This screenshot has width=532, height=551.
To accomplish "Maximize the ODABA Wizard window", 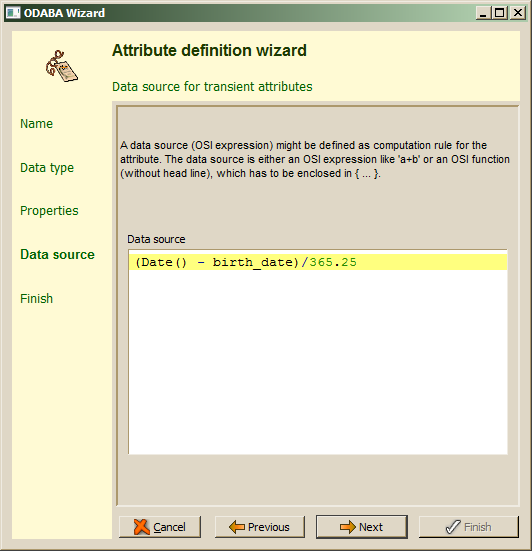I will pos(499,13).
